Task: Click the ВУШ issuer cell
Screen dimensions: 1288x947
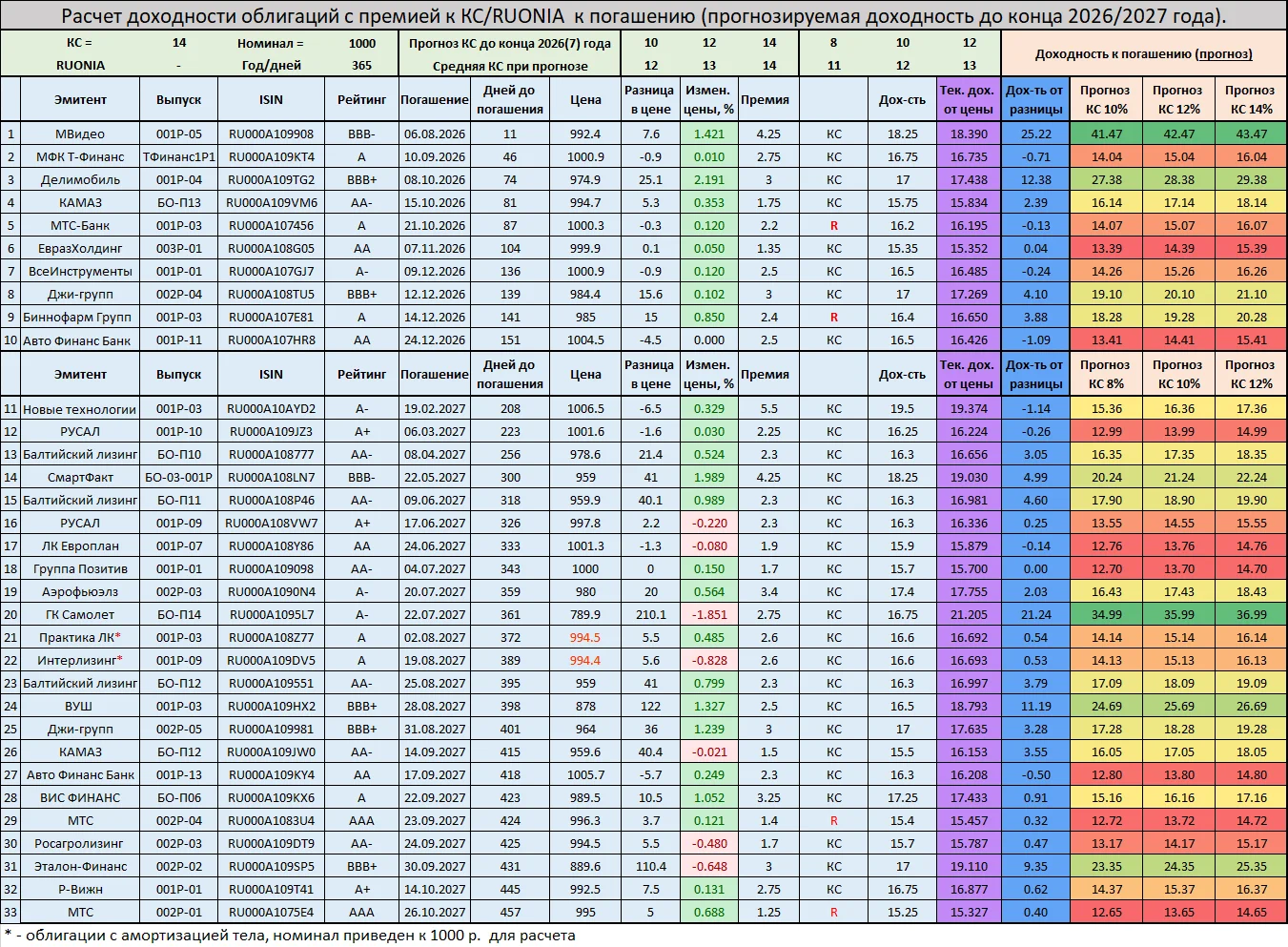Action: pos(80,707)
